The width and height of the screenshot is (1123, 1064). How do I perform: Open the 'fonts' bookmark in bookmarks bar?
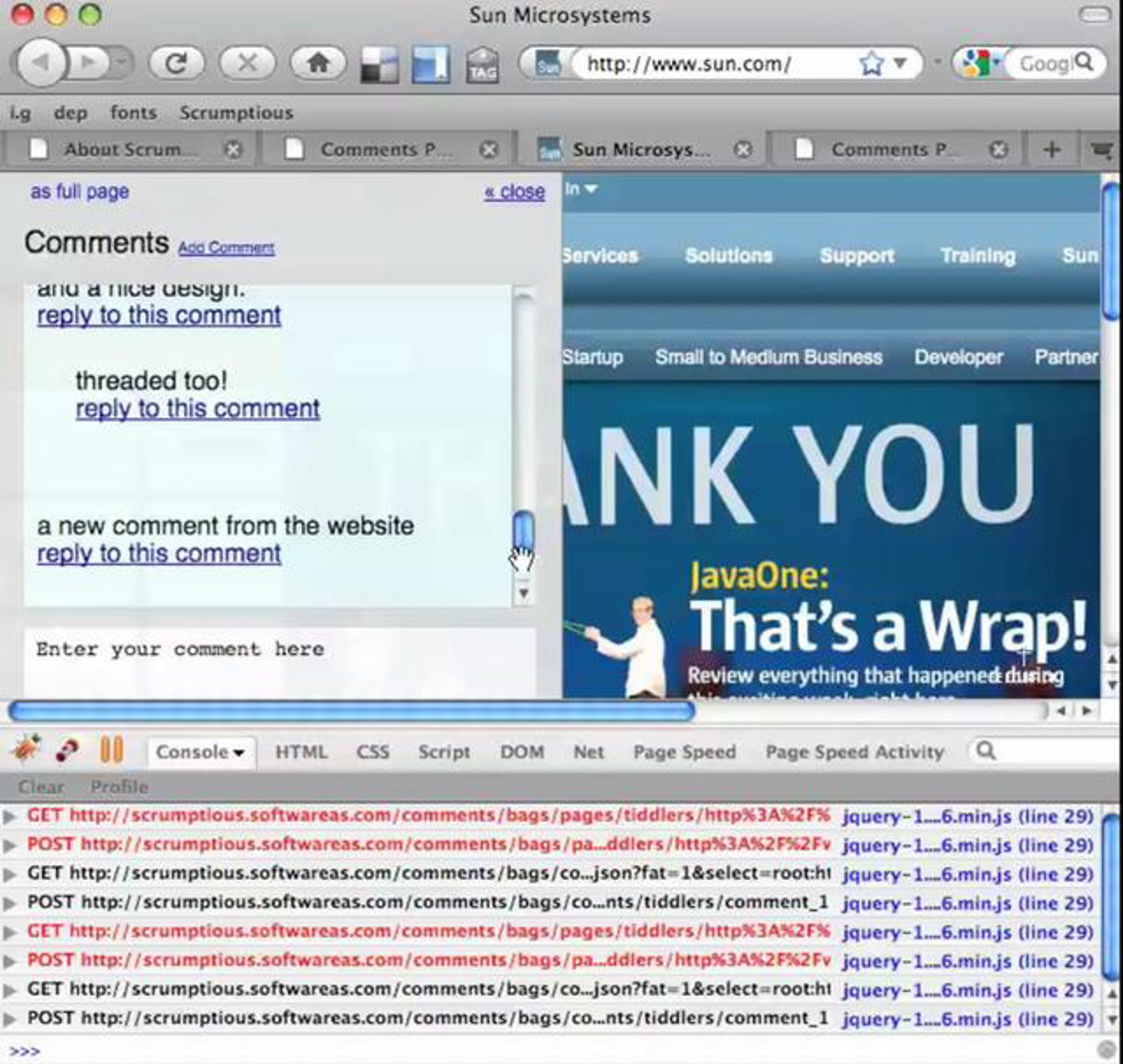point(133,113)
